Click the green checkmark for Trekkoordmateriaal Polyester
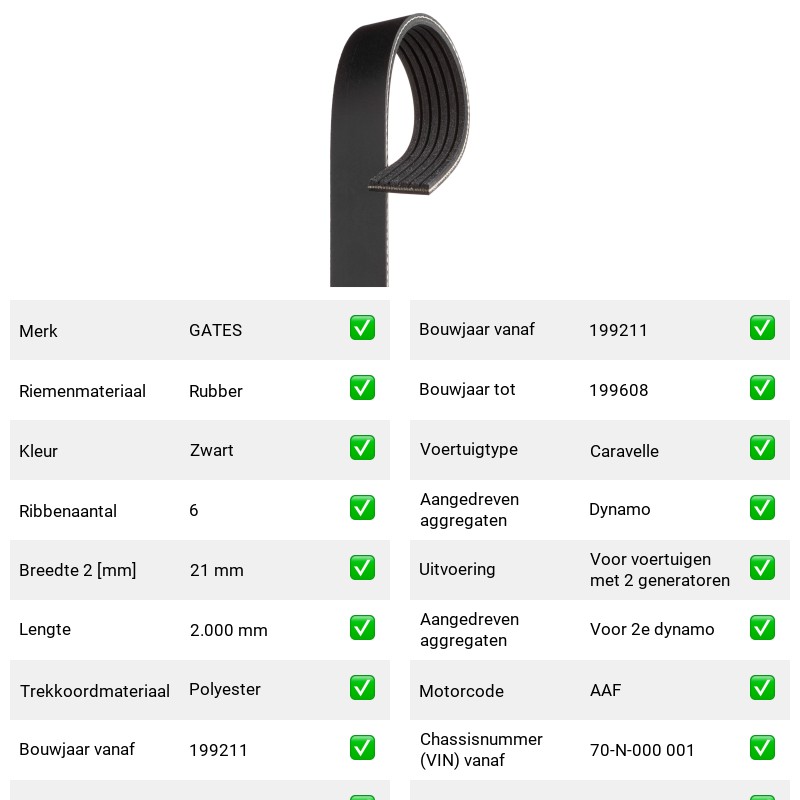Viewport: 800px width, 800px height. [x=362, y=688]
